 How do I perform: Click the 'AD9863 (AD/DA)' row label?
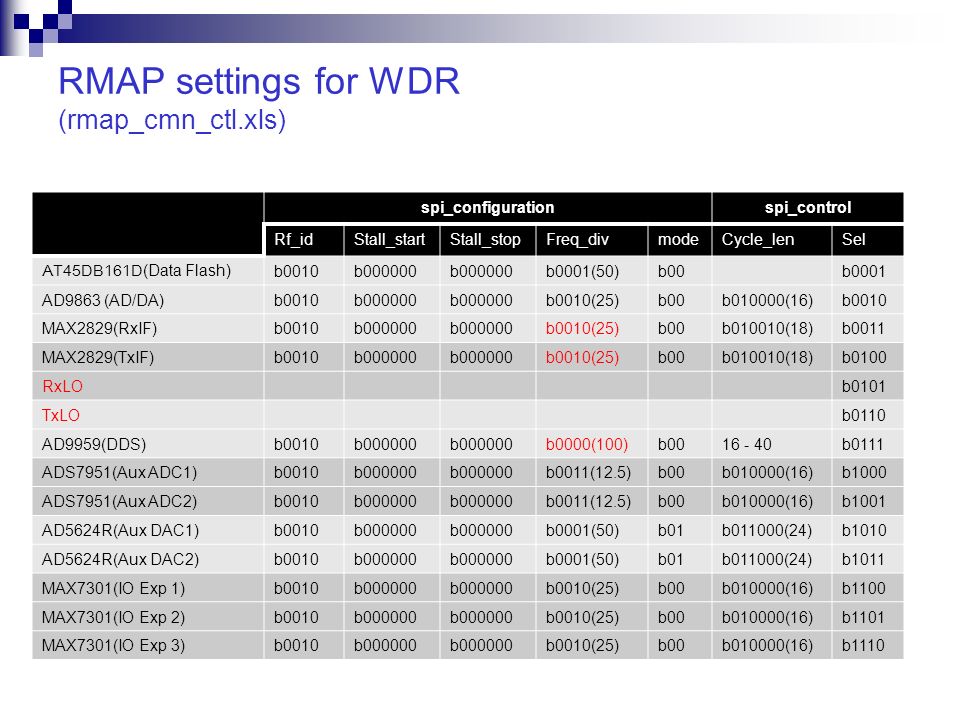103,300
